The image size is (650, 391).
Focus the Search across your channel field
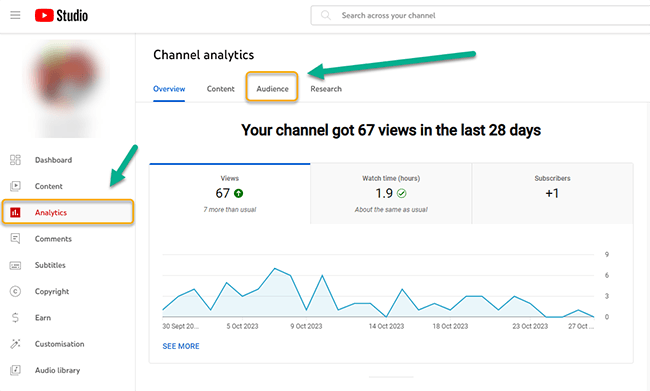click(481, 16)
